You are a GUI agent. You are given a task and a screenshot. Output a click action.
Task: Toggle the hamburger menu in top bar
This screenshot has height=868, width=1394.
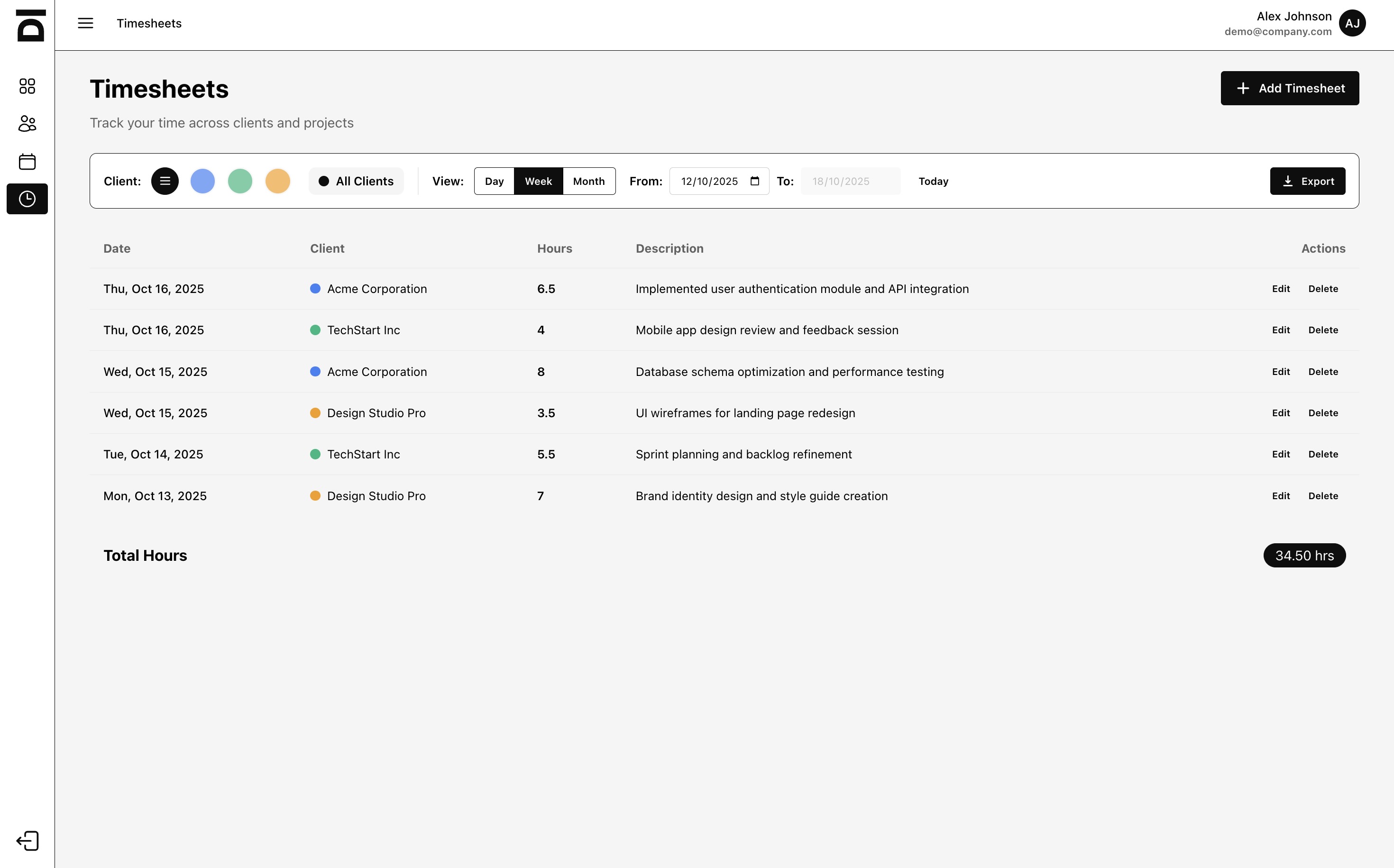pos(85,24)
